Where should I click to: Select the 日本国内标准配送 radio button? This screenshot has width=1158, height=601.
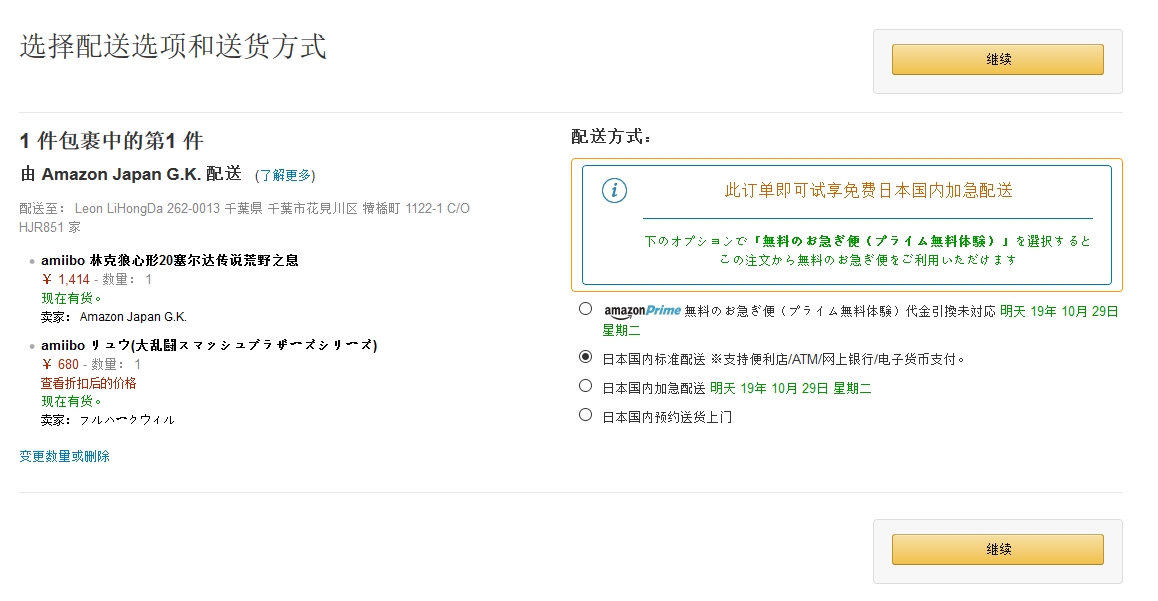tap(586, 357)
